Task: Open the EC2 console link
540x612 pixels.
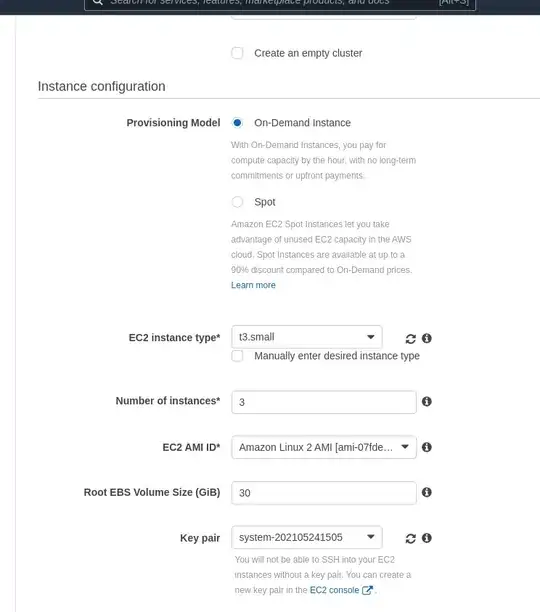Action: tap(334, 590)
